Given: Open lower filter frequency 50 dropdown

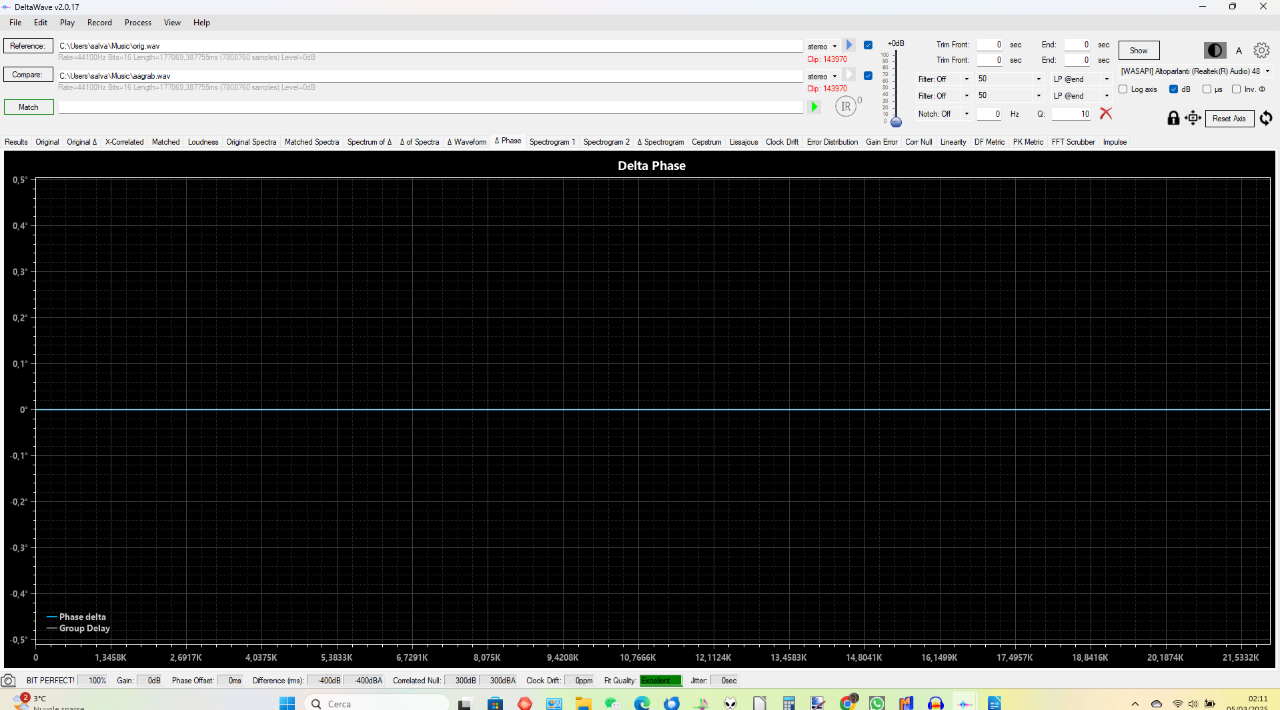Looking at the screenshot, I should point(1009,96).
